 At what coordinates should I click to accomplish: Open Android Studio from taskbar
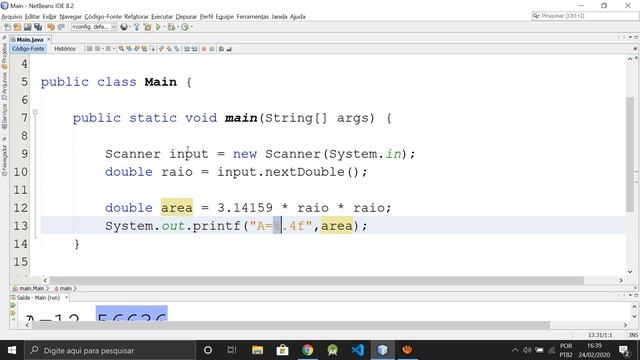(x=333, y=350)
